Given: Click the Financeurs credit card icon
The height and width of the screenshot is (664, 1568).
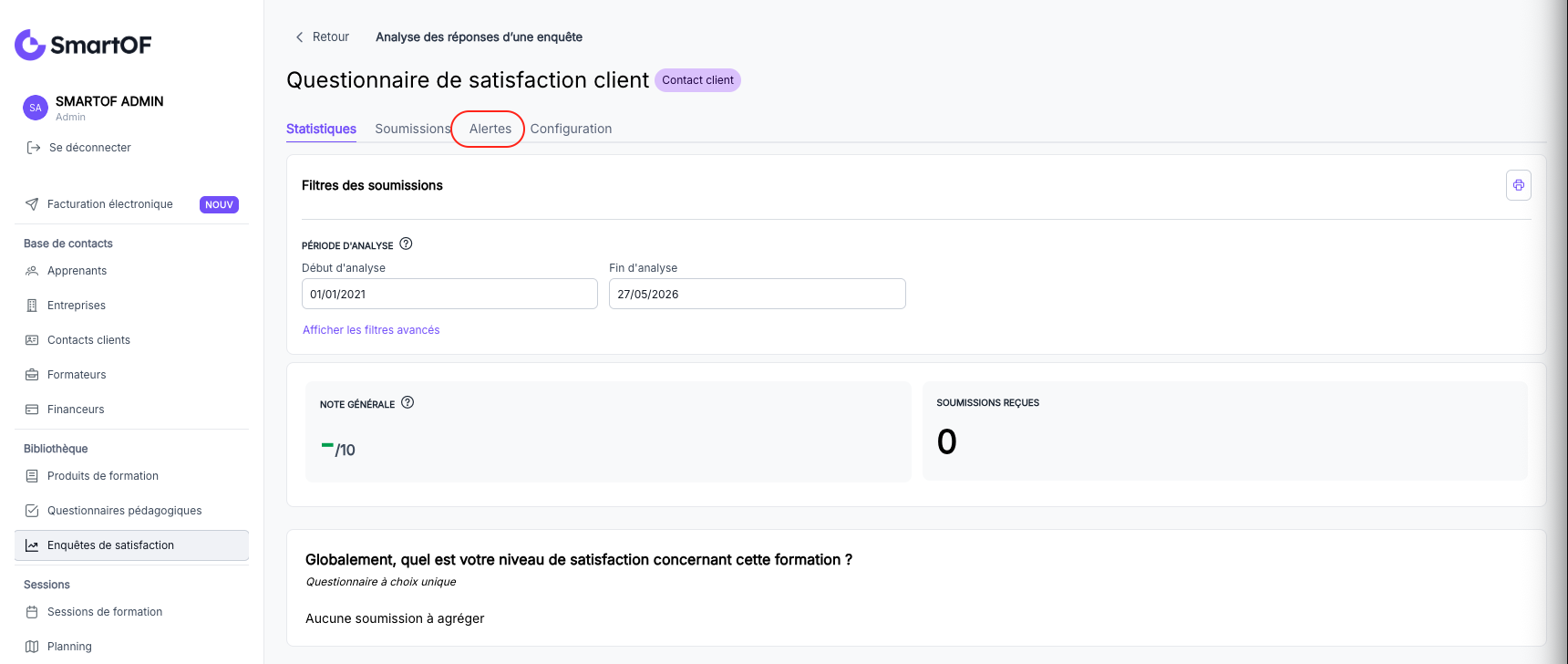Looking at the screenshot, I should pos(32,410).
